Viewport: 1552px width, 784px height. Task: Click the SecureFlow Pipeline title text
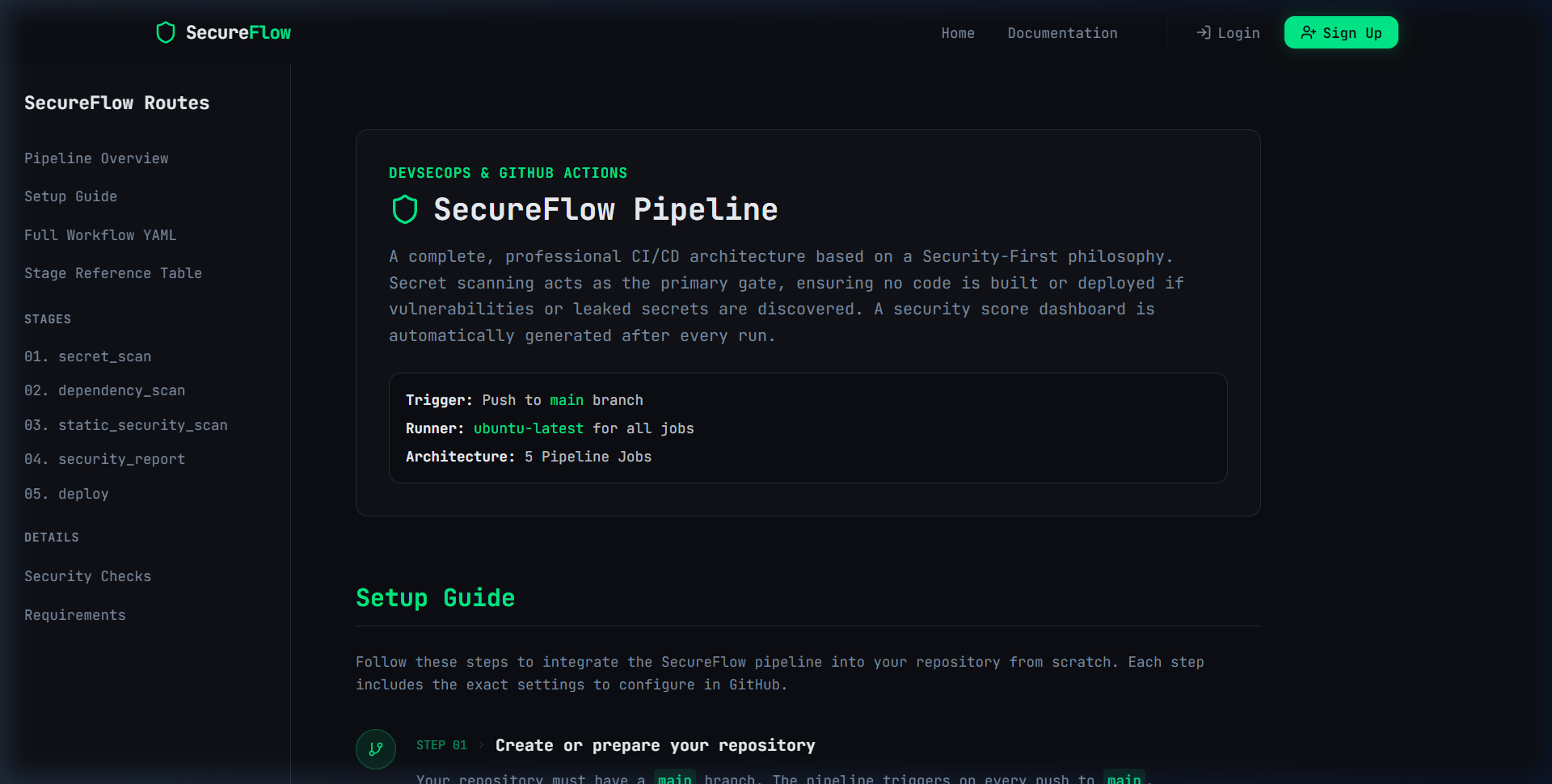pyautogui.click(x=605, y=209)
